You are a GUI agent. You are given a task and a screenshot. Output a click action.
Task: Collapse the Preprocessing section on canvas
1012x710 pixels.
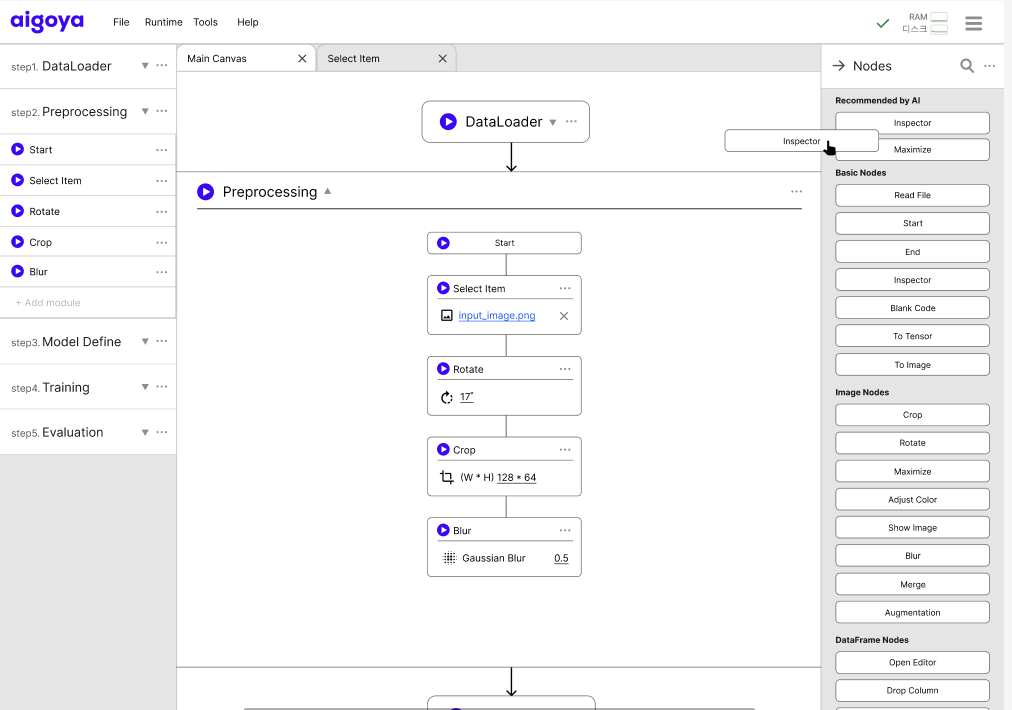pyautogui.click(x=328, y=191)
